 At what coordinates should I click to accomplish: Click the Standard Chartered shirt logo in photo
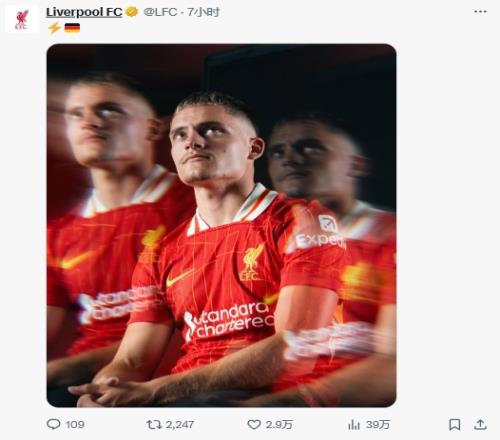click(229, 321)
